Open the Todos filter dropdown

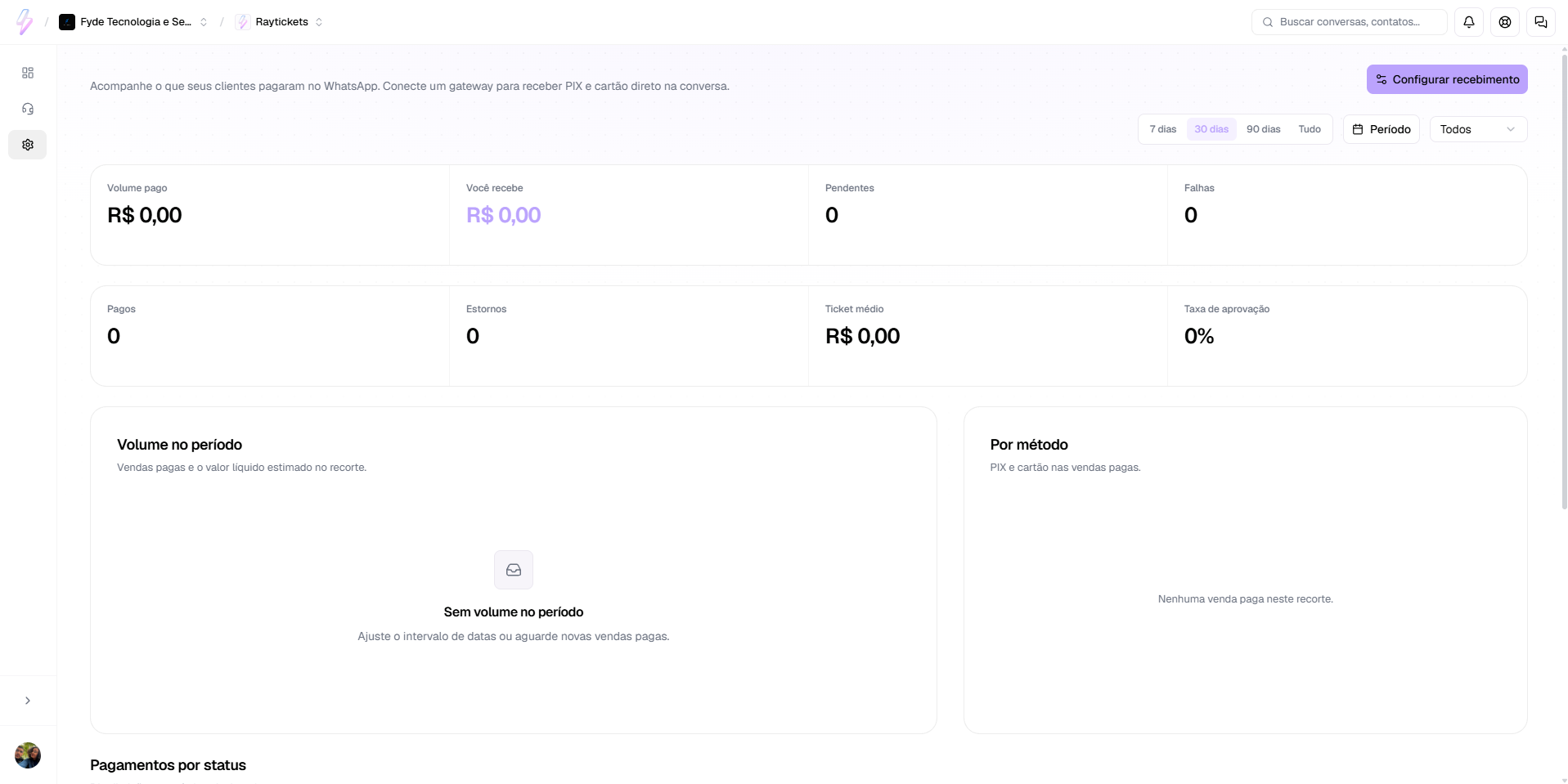coord(1478,129)
